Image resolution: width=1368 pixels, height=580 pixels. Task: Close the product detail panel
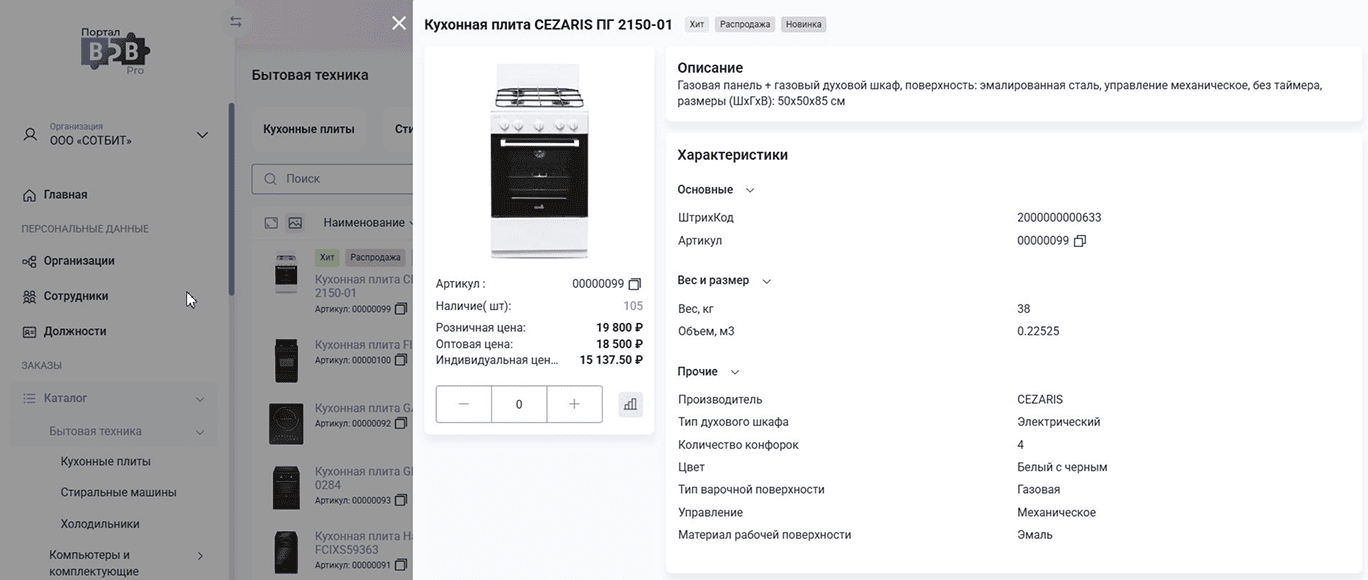(x=399, y=23)
